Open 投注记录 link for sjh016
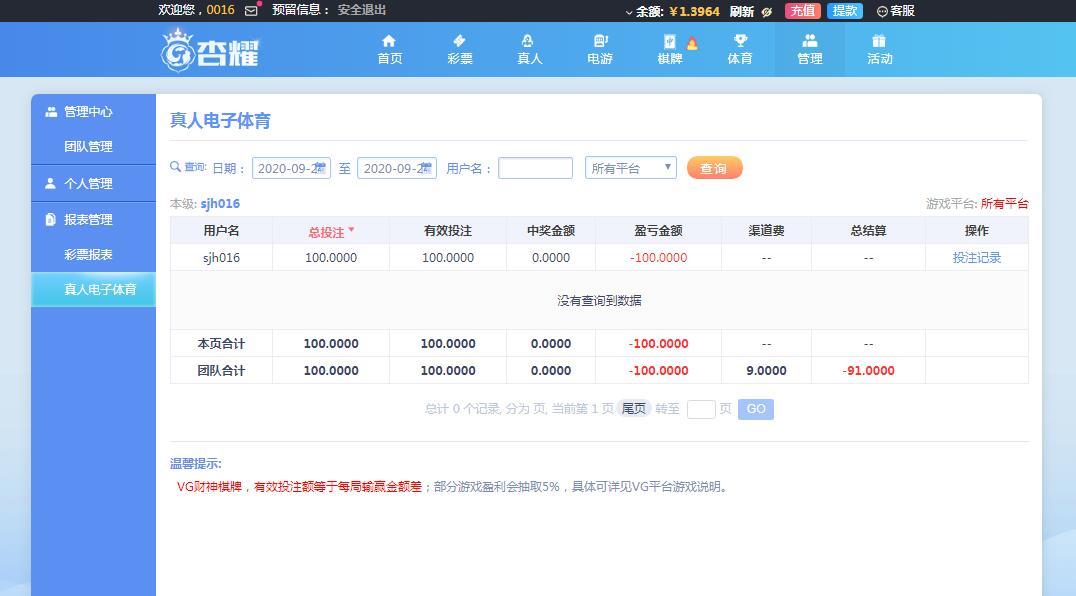The image size is (1076, 596). click(x=976, y=257)
